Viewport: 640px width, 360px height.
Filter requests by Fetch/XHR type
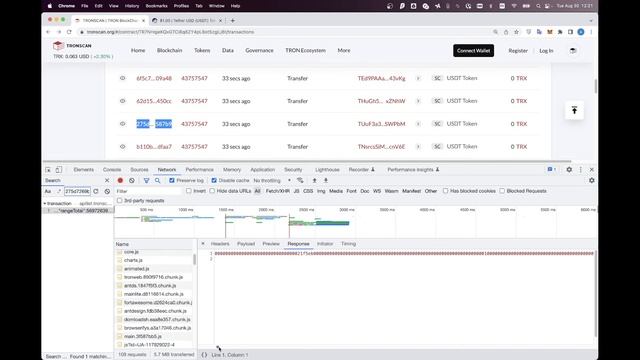click(x=278, y=191)
